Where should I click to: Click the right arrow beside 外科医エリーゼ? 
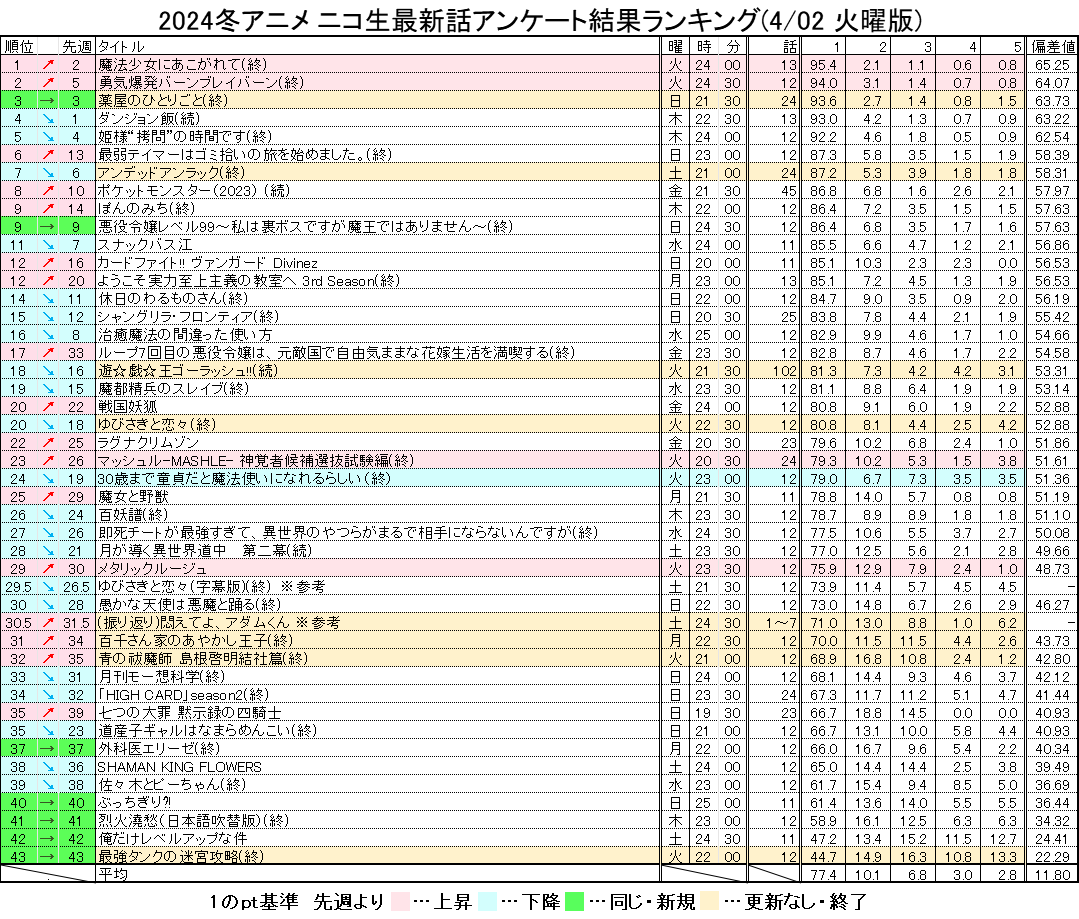pos(48,749)
